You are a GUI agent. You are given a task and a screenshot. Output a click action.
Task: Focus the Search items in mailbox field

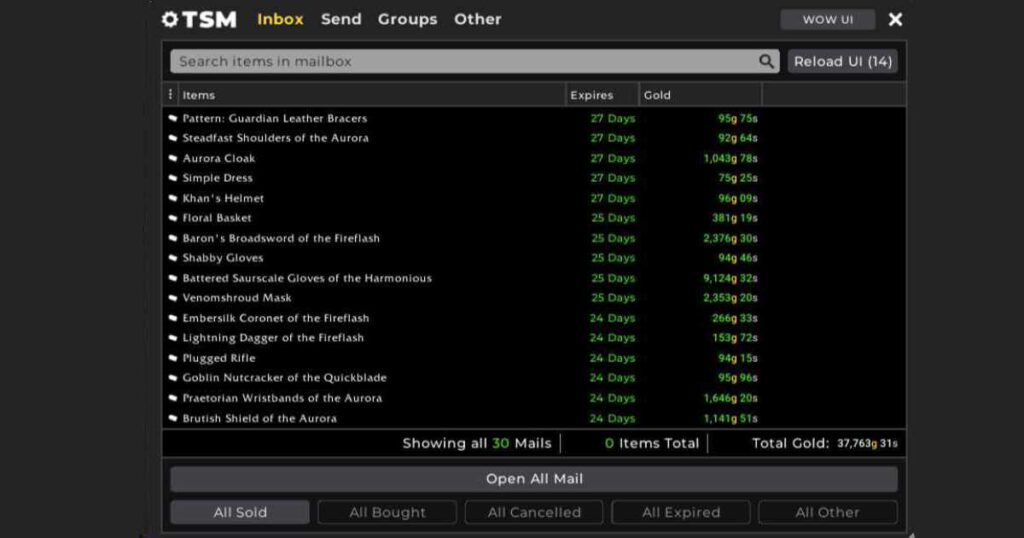(x=460, y=61)
